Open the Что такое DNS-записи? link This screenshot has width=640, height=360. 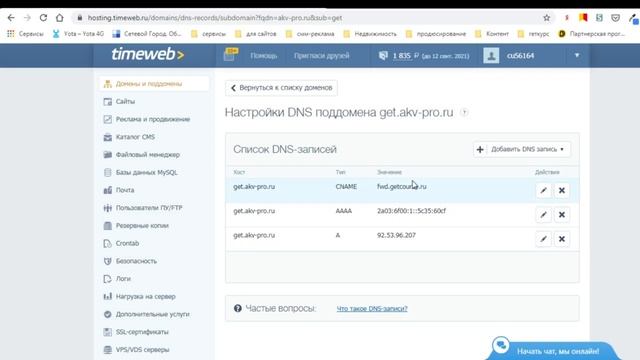372,309
